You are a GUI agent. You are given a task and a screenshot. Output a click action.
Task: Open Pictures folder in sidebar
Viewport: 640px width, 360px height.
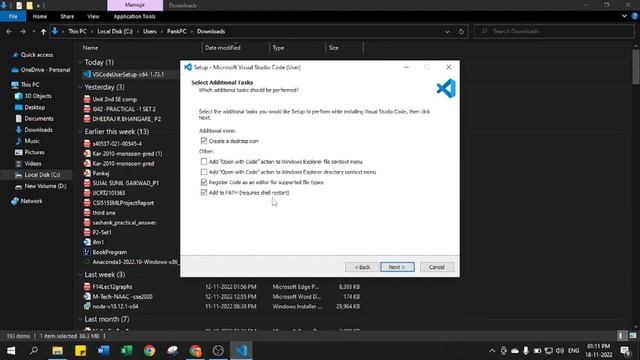point(34,152)
